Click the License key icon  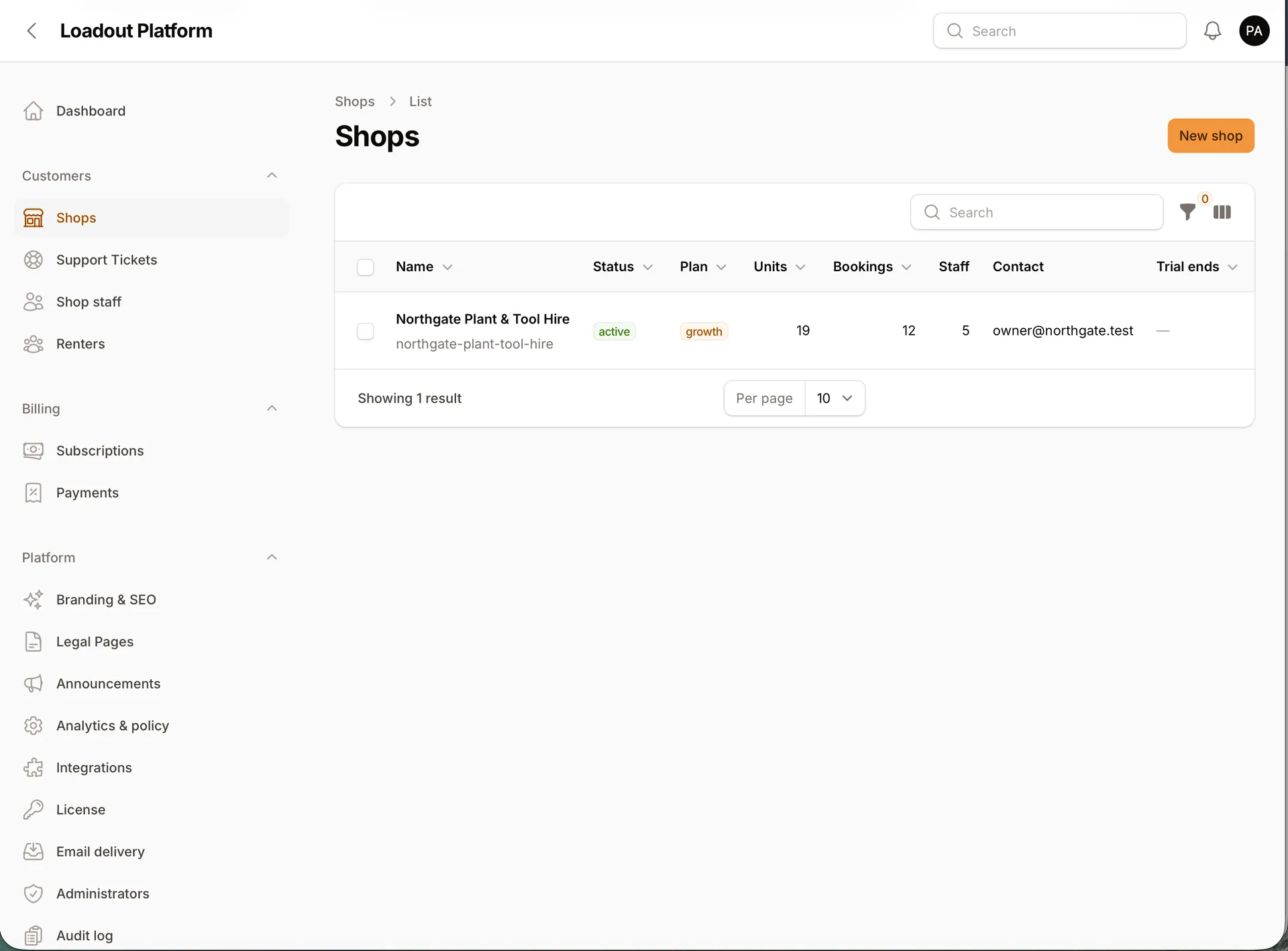(34, 809)
